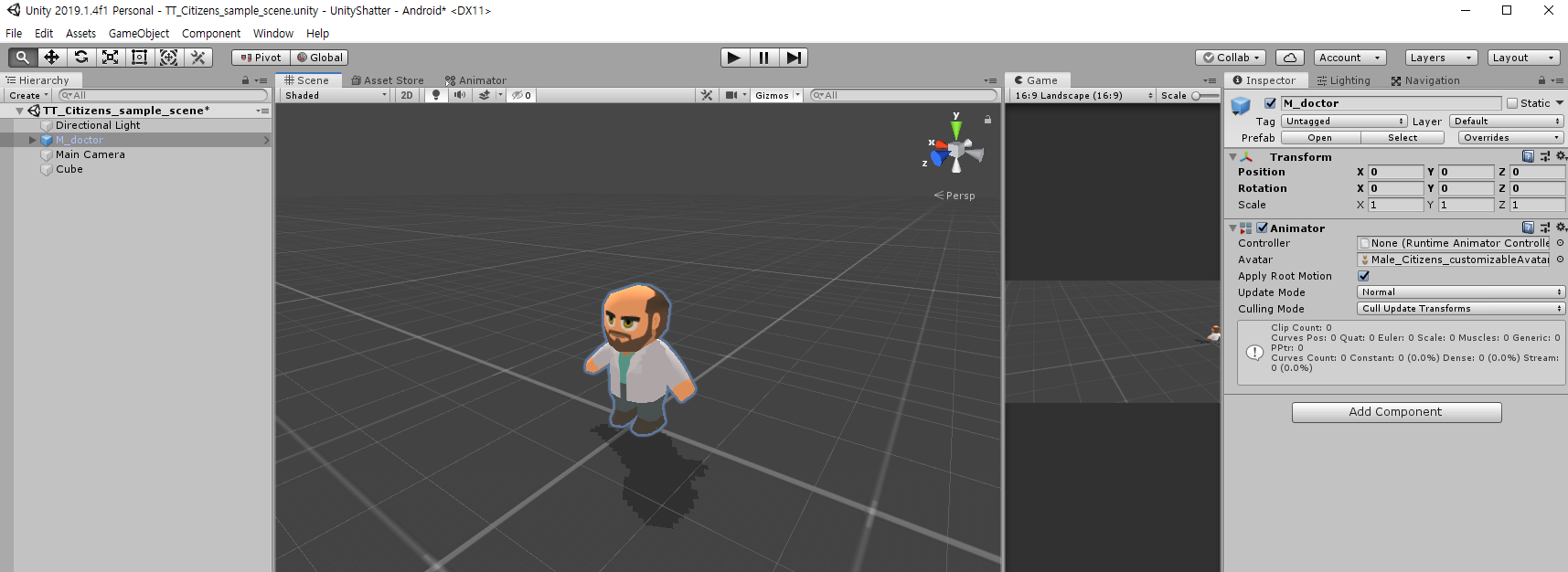
Task: Open Scene view component tools icon
Action: tap(707, 95)
